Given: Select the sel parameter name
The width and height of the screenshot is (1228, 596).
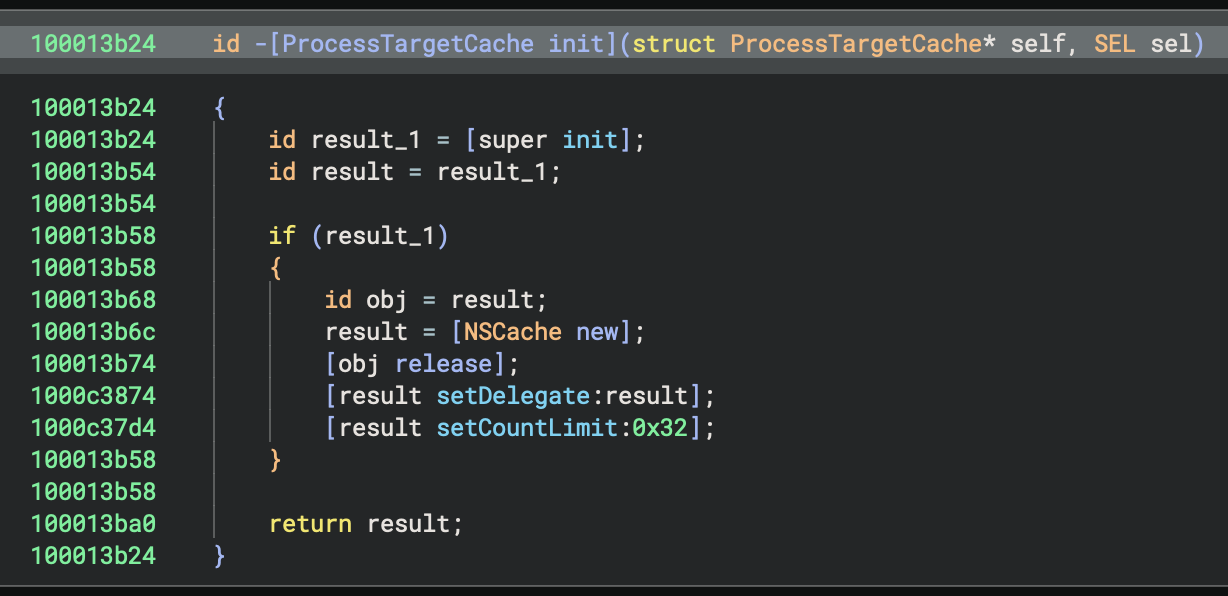Looking at the screenshot, I should (1170, 44).
